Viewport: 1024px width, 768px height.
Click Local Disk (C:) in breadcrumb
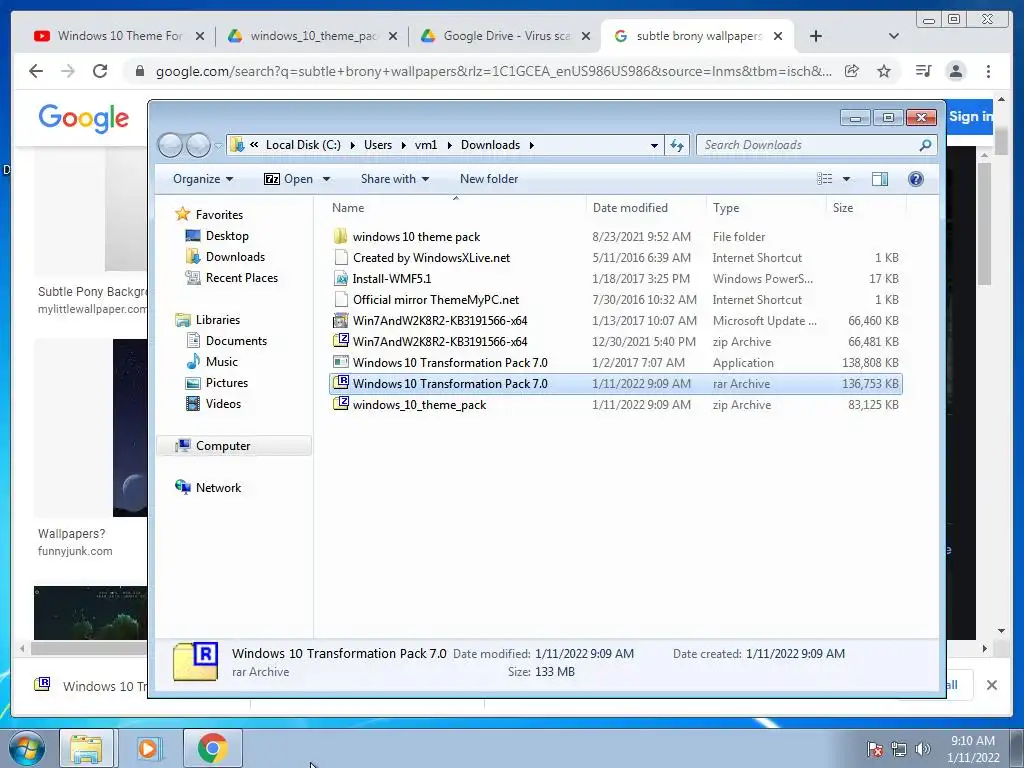pyautogui.click(x=303, y=145)
